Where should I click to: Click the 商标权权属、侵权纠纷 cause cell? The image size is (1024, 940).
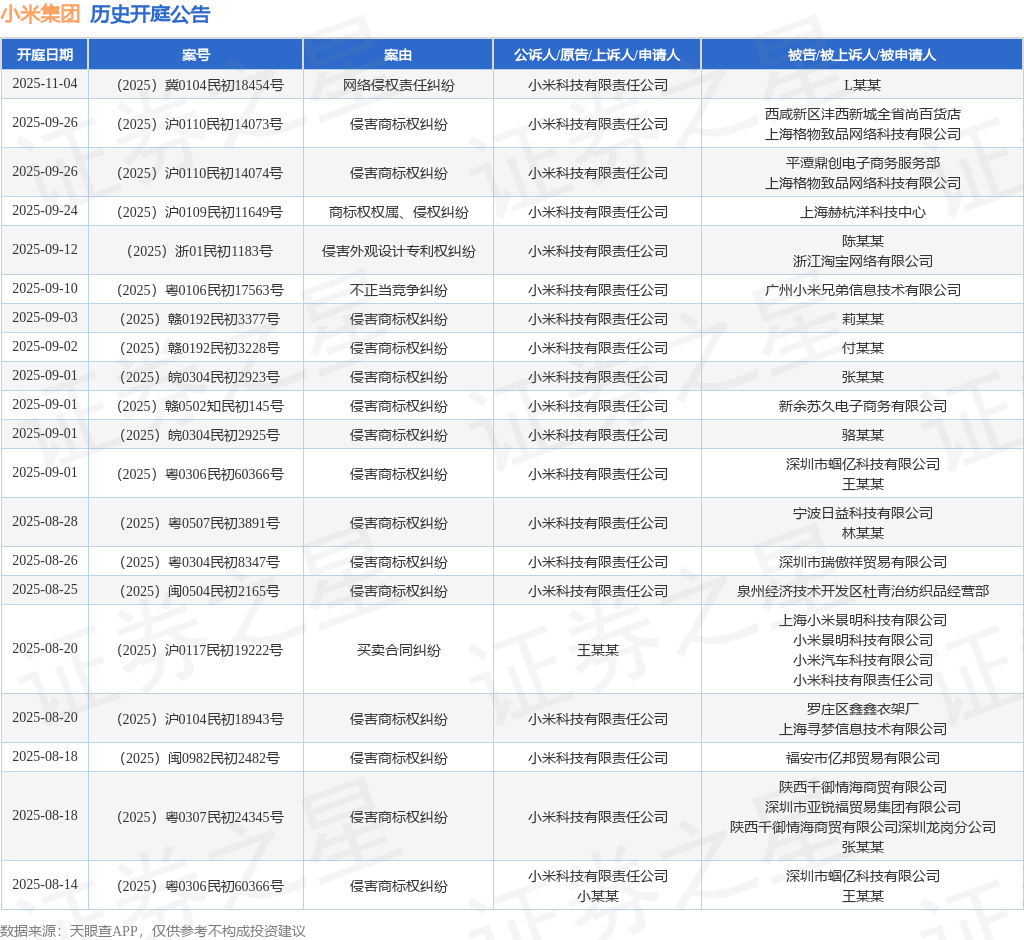click(x=398, y=212)
